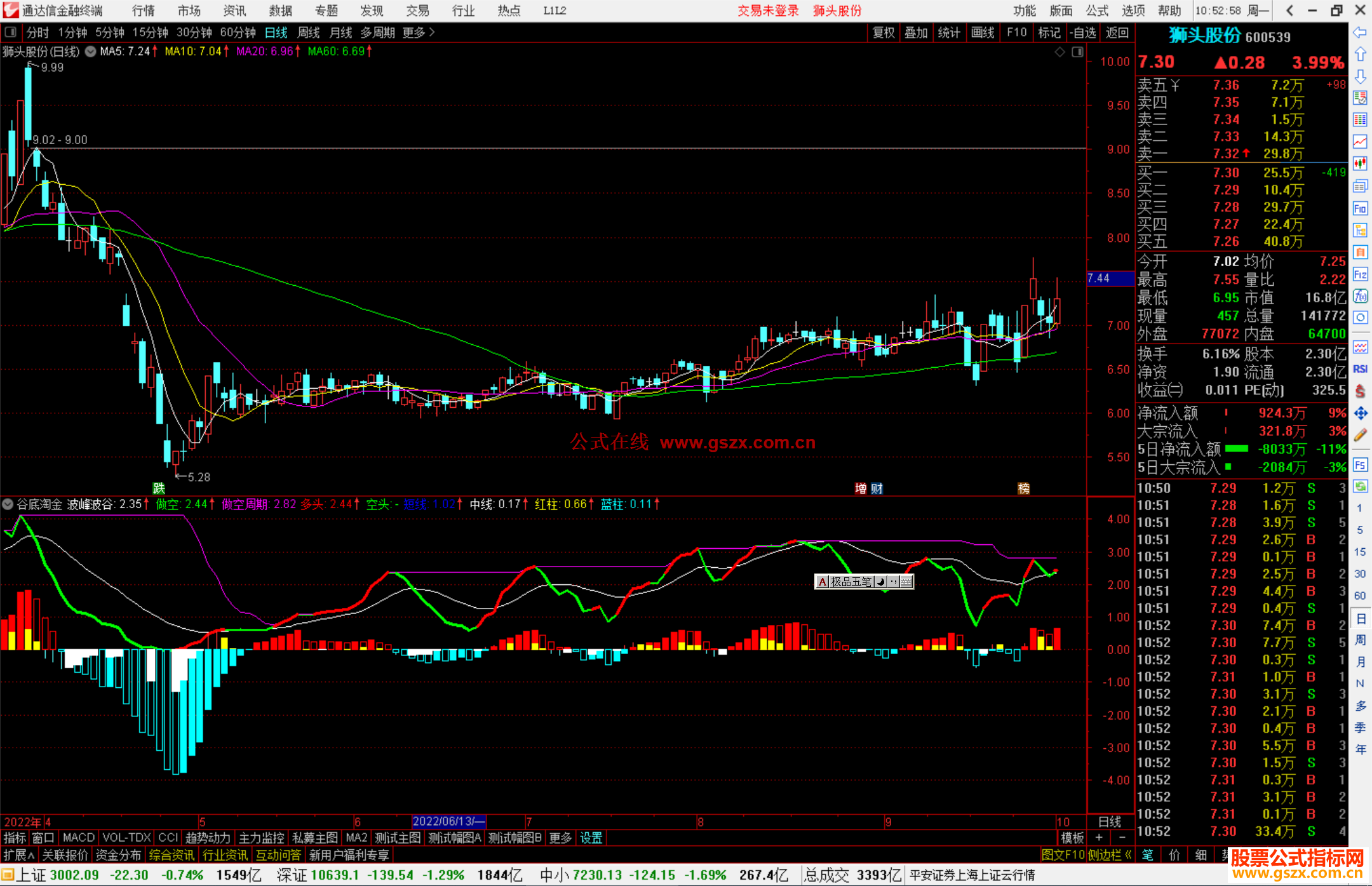Click the 交易未登录 link
This screenshot has height=886, width=1372.
coord(768,11)
